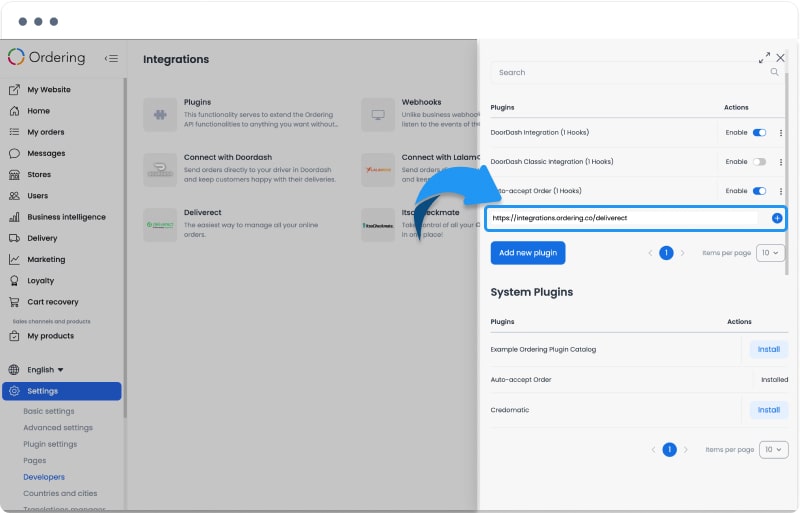Open Plugin settings submenu item
The image size is (800, 513).
tap(50, 444)
